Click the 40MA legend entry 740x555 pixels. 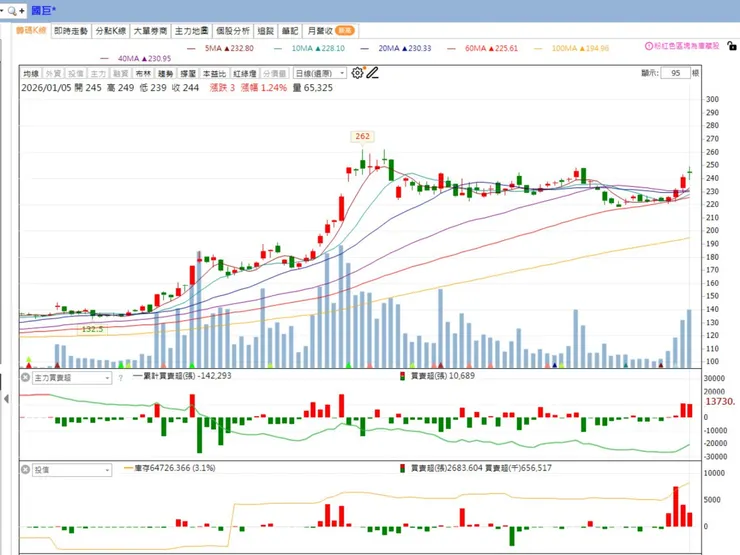[135, 59]
